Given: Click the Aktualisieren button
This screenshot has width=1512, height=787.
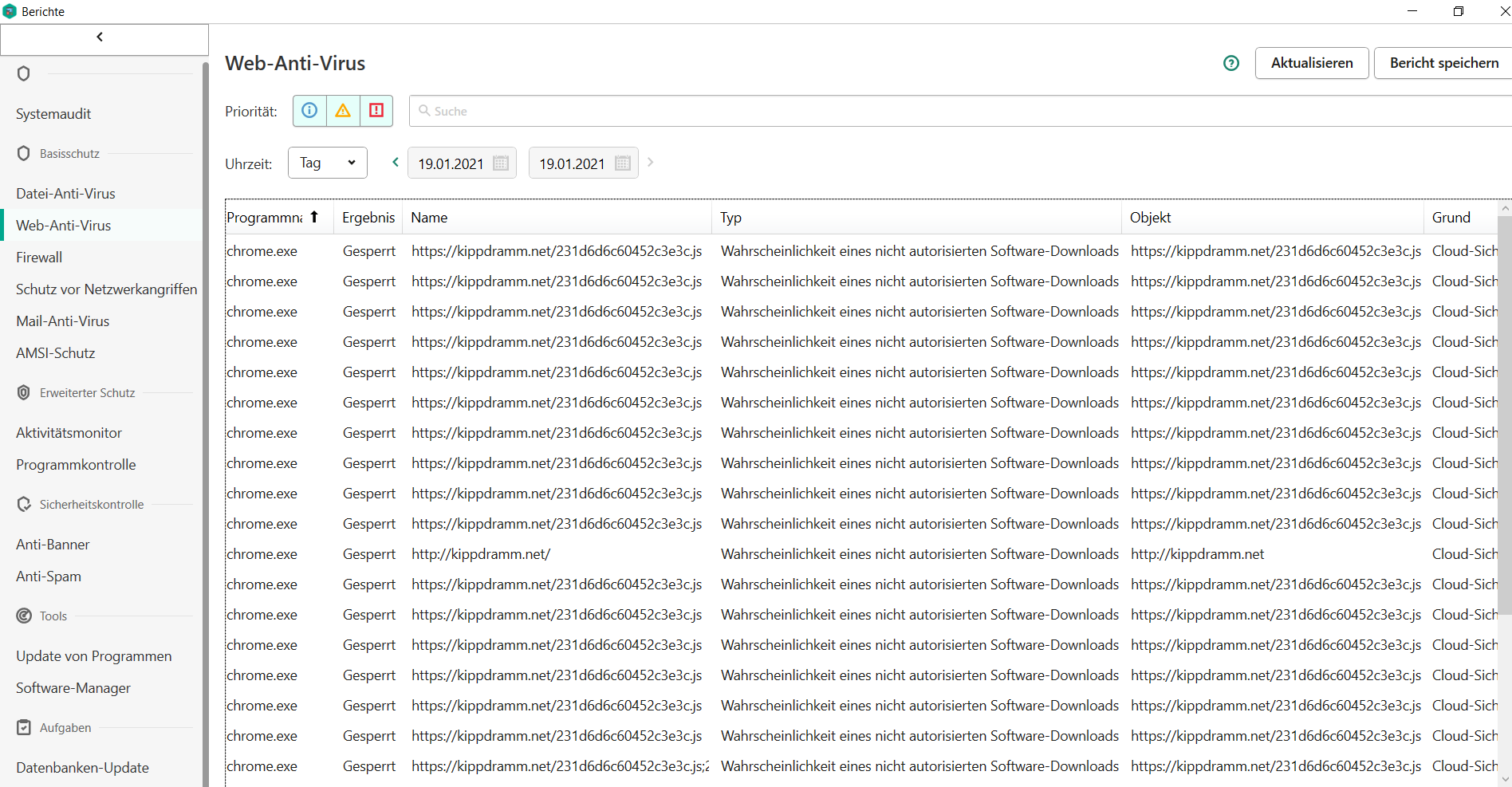Looking at the screenshot, I should pos(1312,63).
